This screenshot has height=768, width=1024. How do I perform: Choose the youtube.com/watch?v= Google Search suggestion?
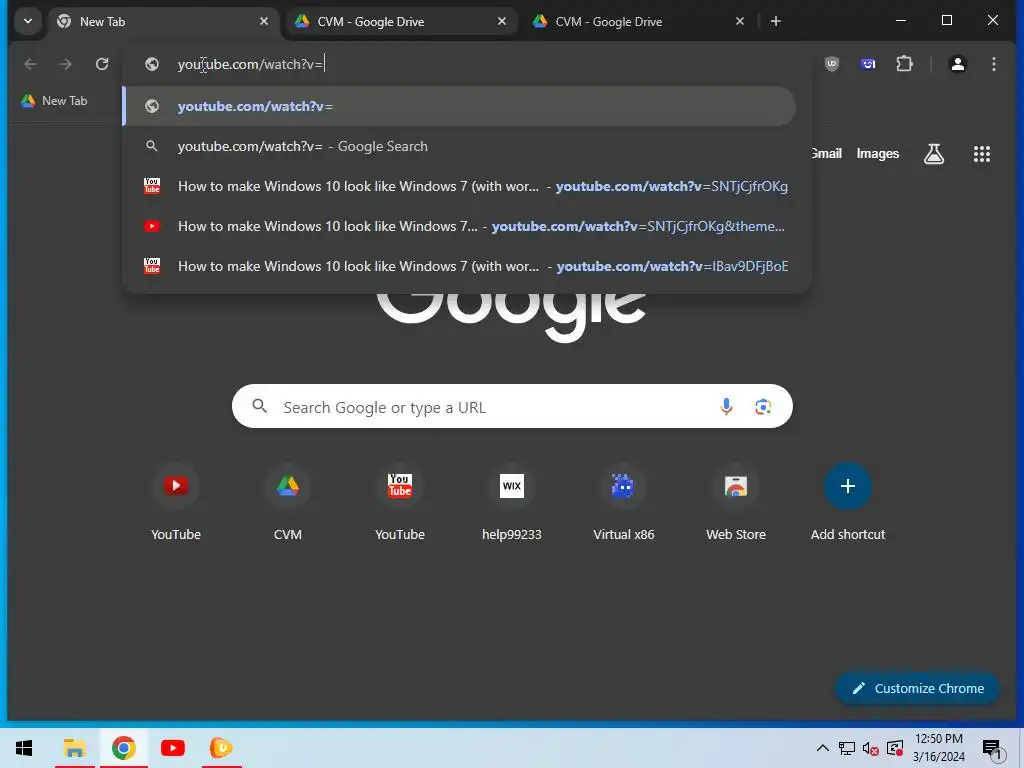coord(459,146)
